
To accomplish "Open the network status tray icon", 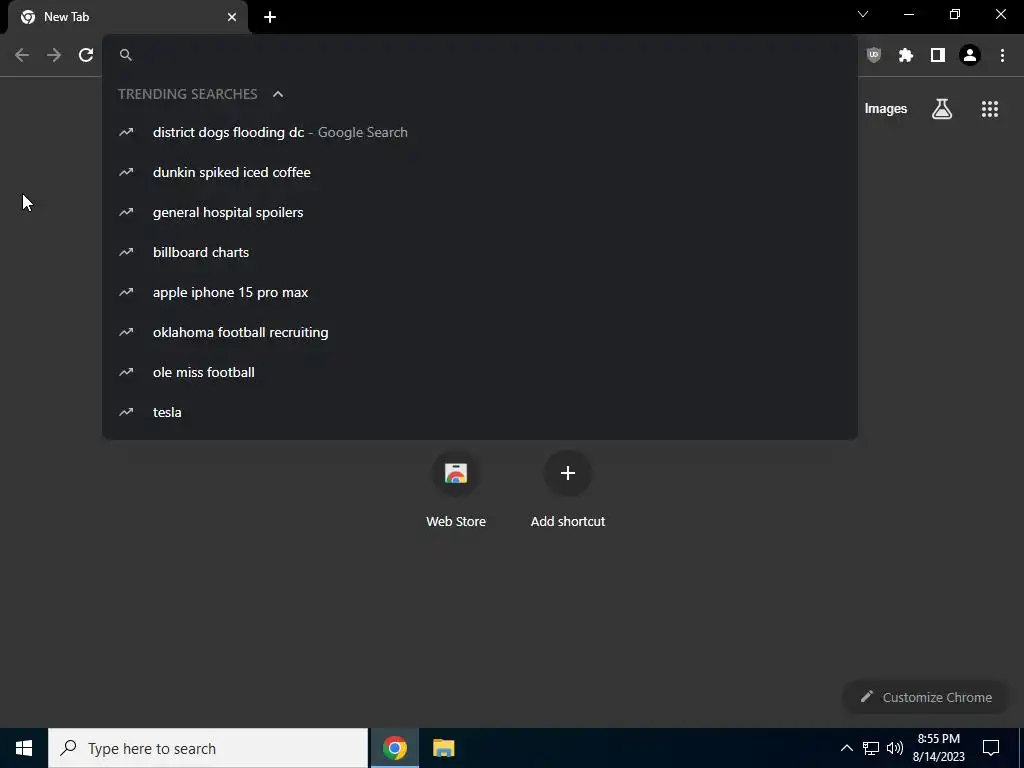I will [871, 748].
